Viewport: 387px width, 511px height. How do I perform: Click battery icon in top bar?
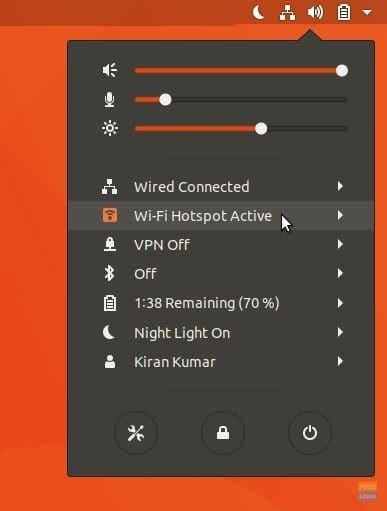pyautogui.click(x=344, y=13)
